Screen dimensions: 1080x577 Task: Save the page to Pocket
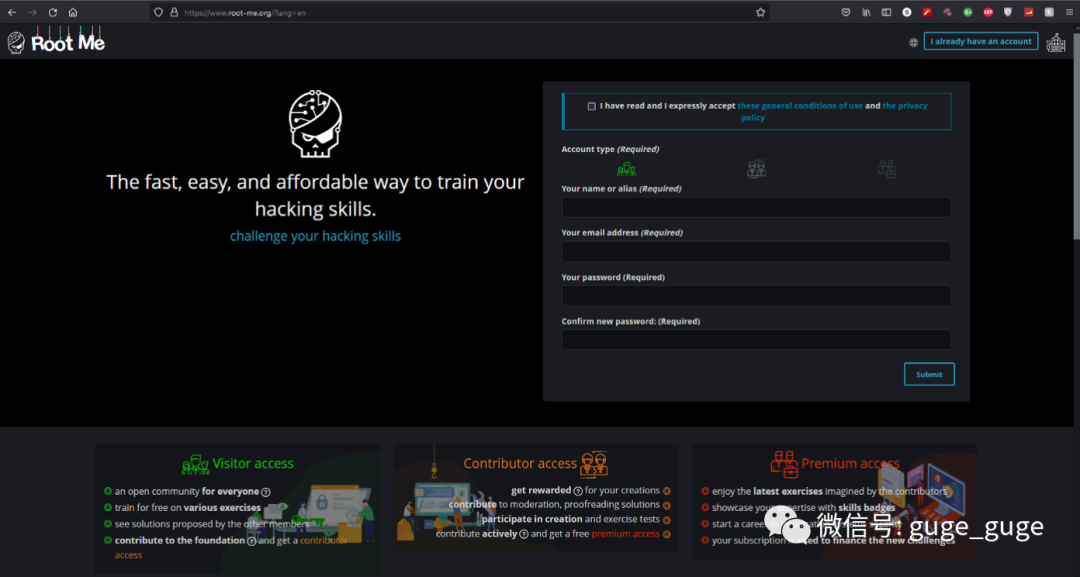point(846,12)
